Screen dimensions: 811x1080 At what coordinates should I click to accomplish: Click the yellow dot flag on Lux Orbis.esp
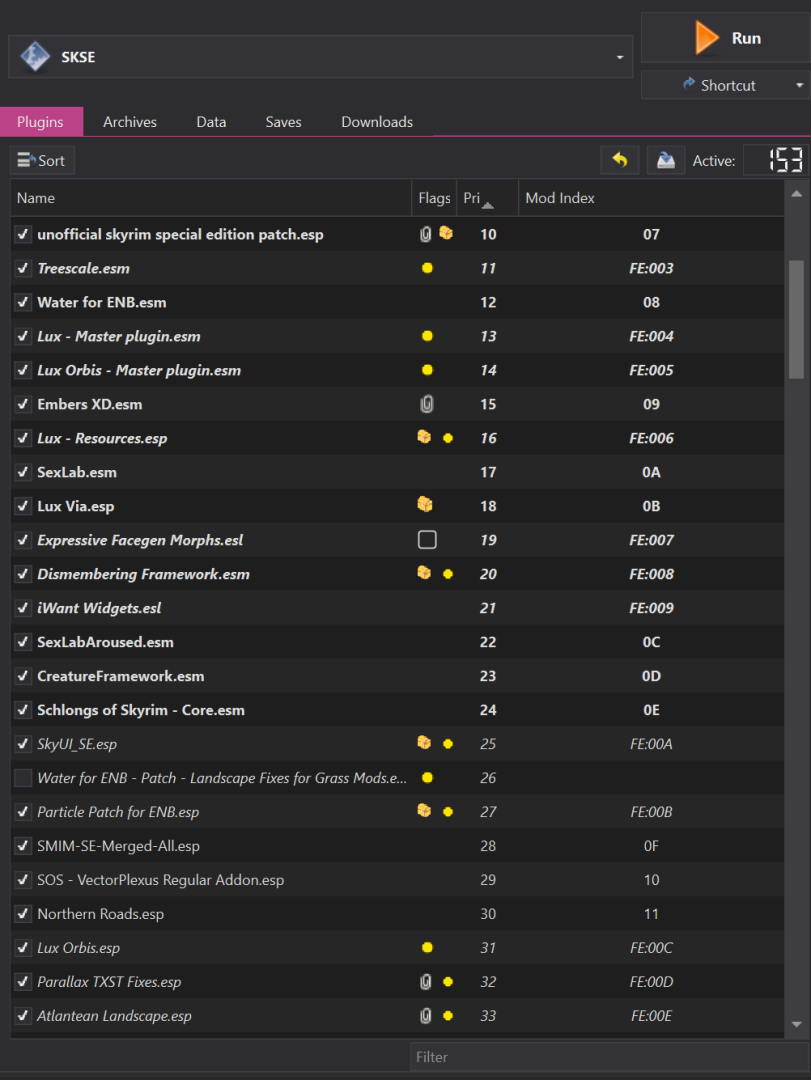[427, 948]
